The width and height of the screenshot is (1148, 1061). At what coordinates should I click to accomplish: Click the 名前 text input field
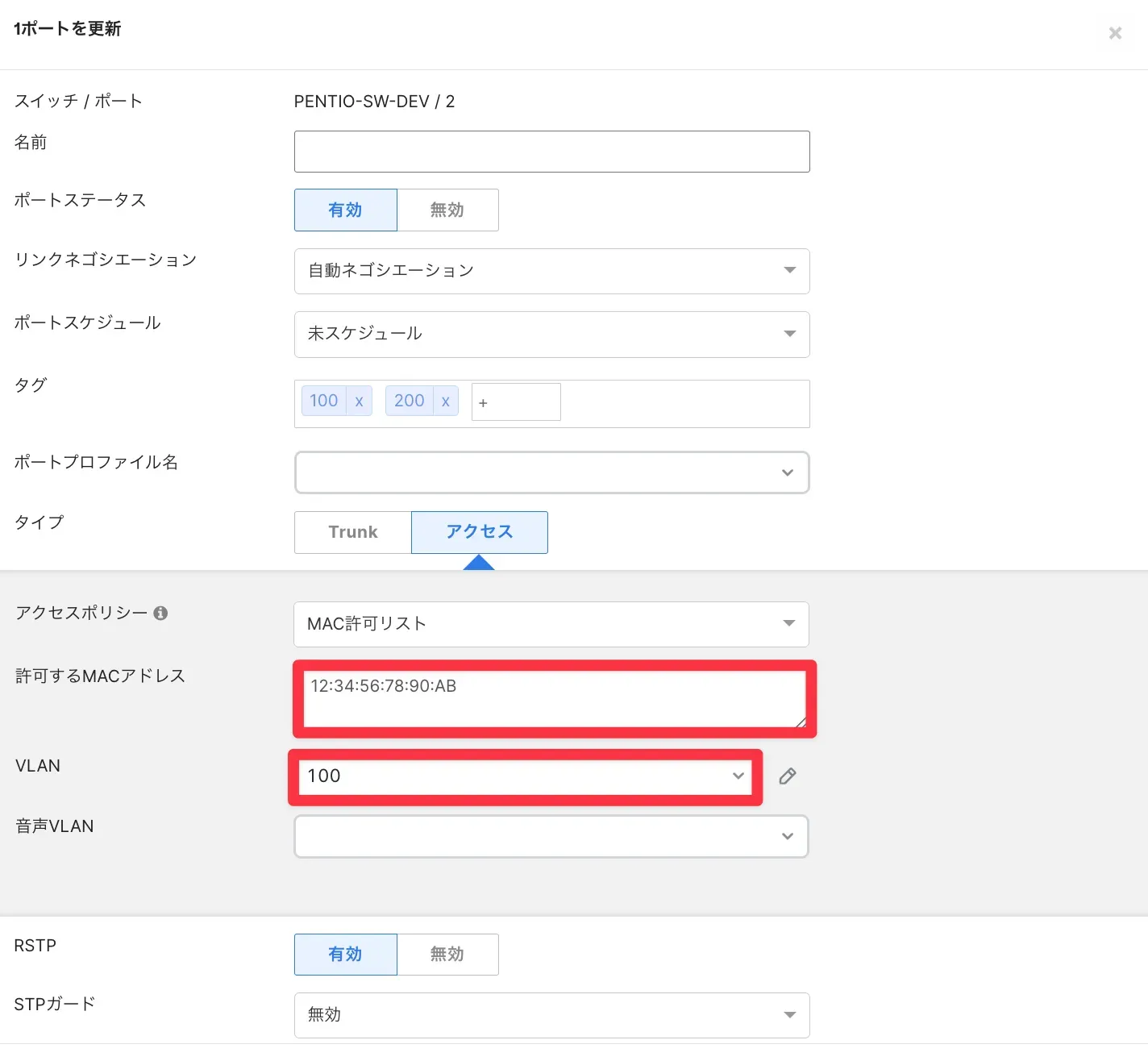pyautogui.click(x=551, y=152)
